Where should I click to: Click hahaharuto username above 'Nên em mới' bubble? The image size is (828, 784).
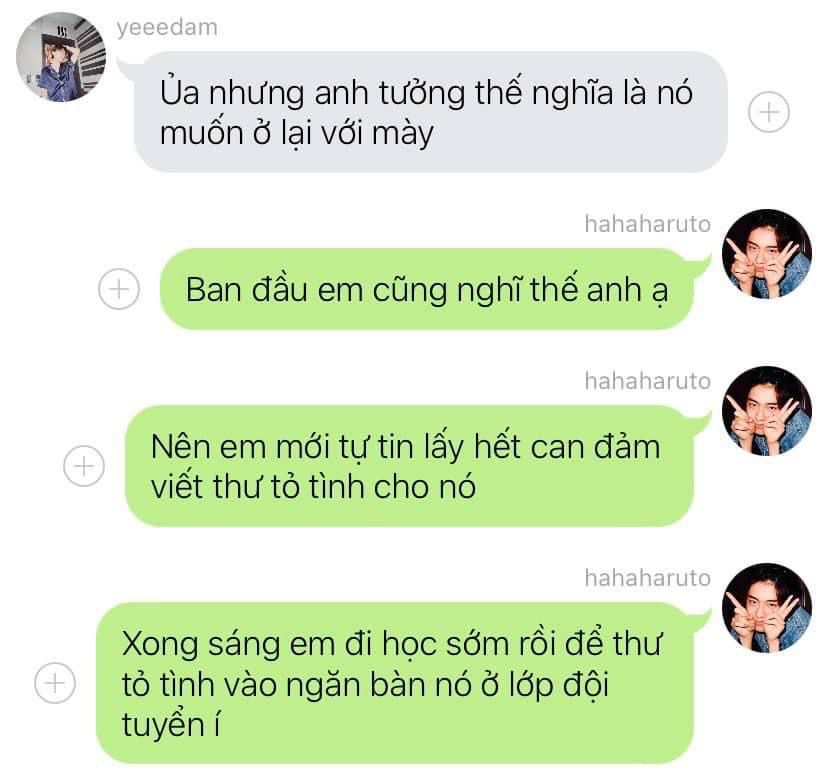[x=647, y=381]
